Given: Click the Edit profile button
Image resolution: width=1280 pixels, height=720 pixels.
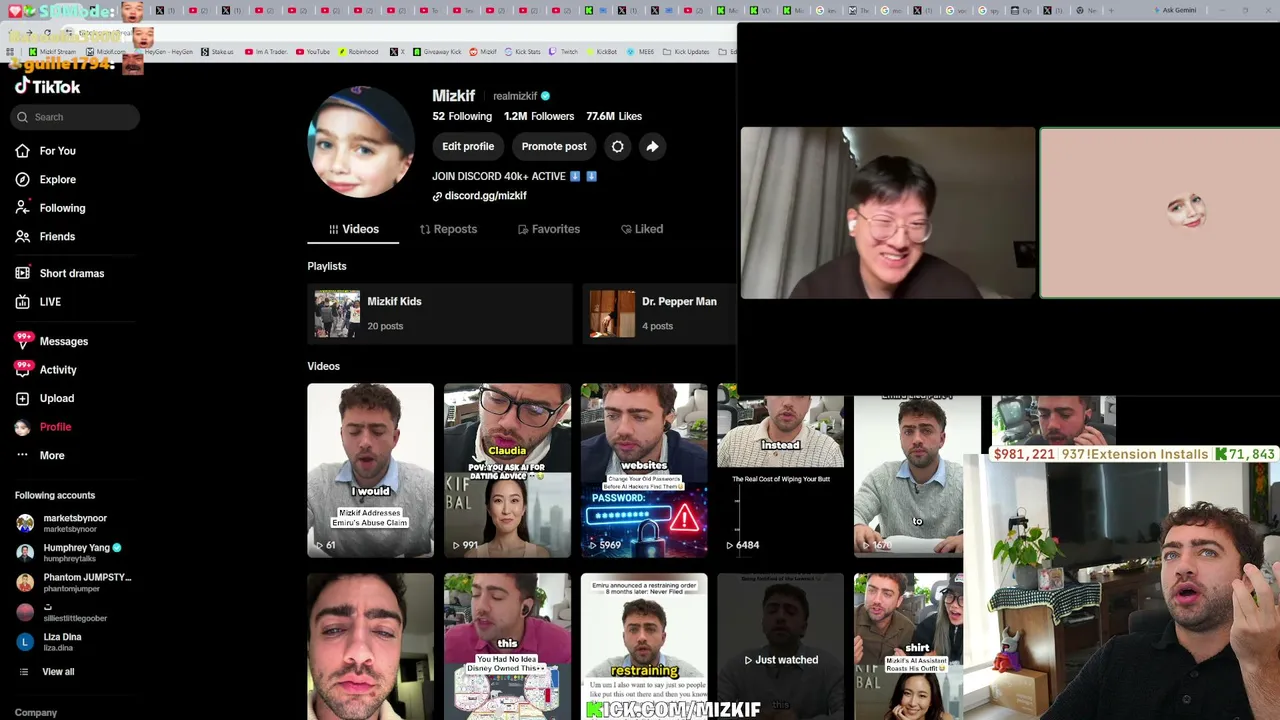Looking at the screenshot, I should (468, 147).
